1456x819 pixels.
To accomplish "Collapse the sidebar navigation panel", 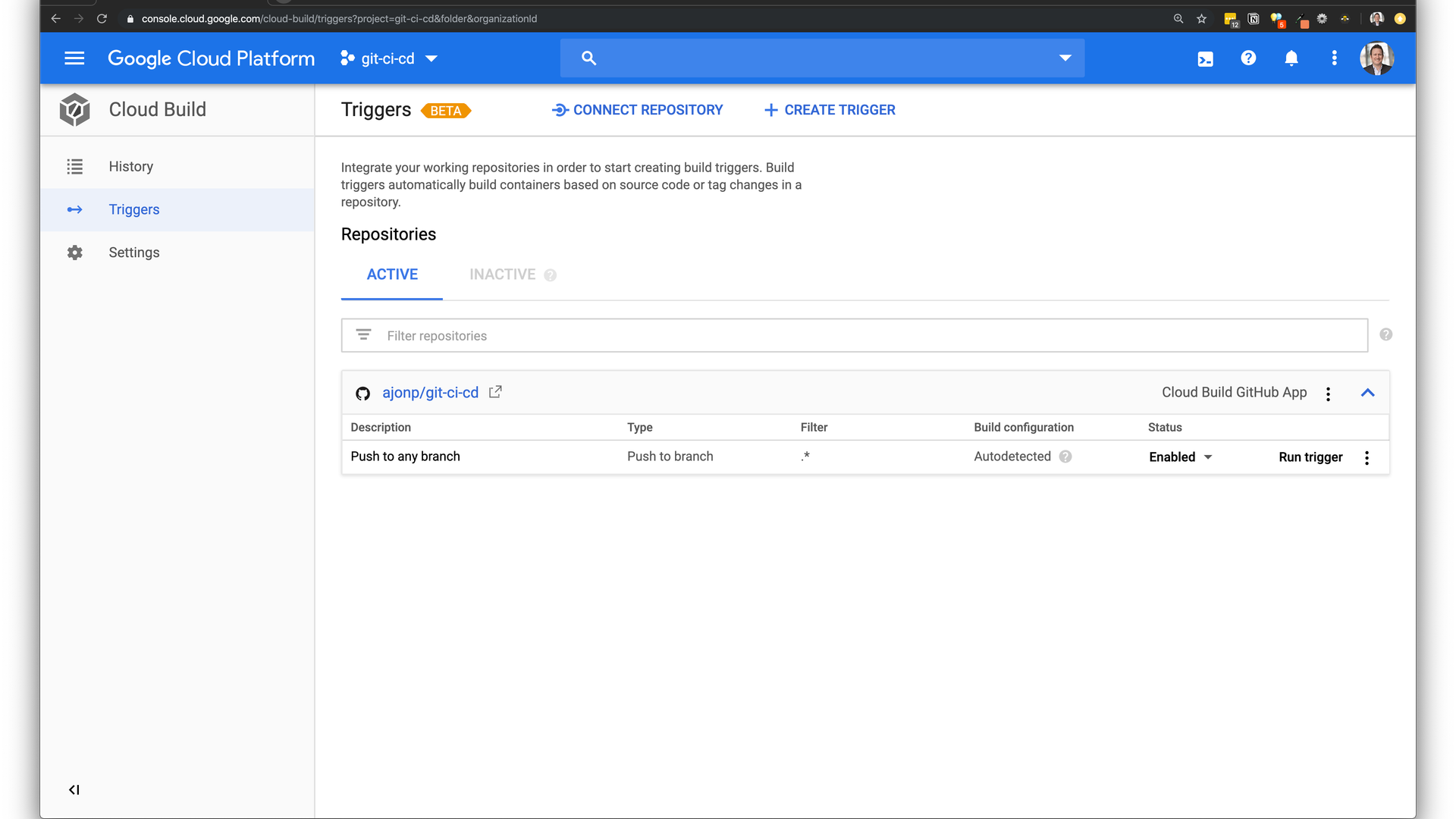I will pos(74,789).
